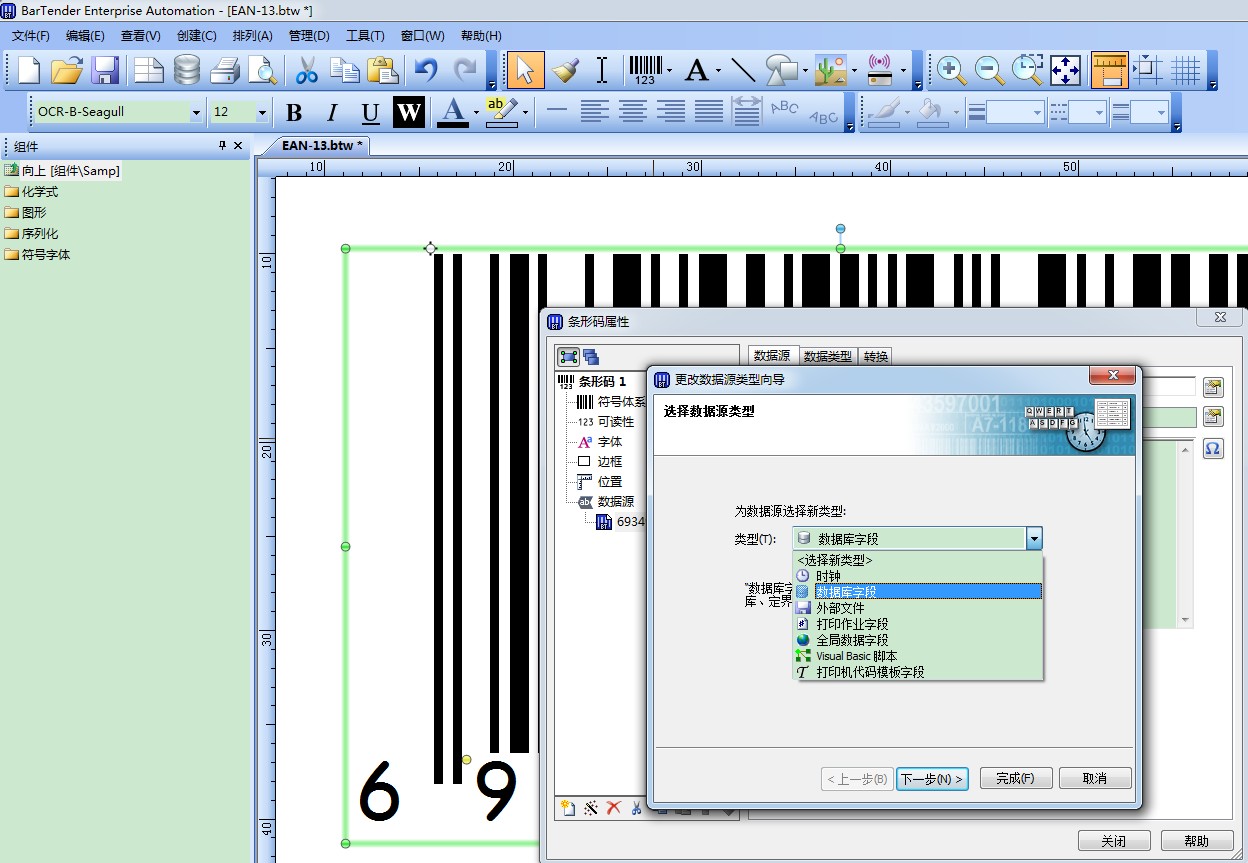Switch to 转换 tab

(875, 356)
